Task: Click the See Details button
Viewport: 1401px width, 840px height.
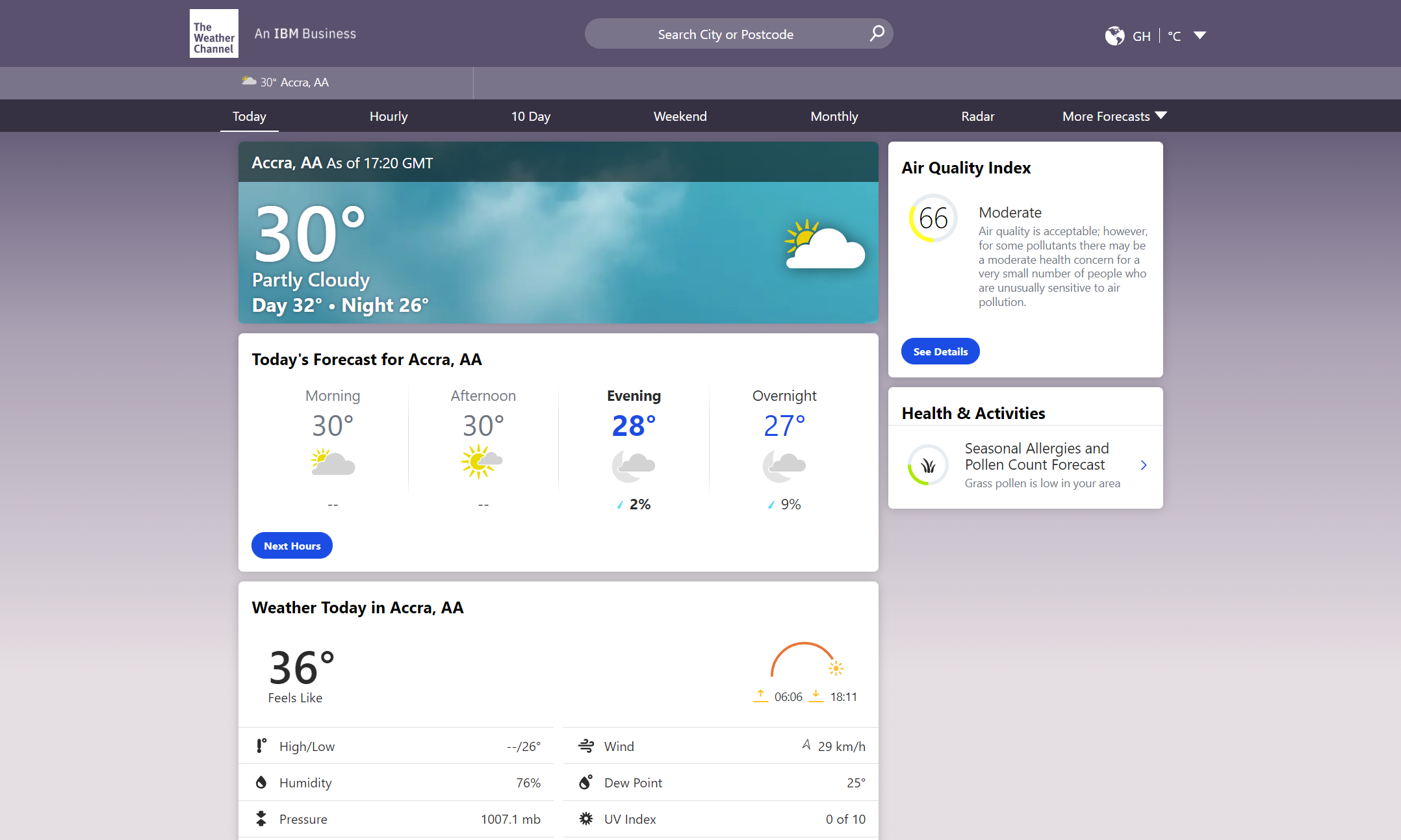Action: point(940,351)
